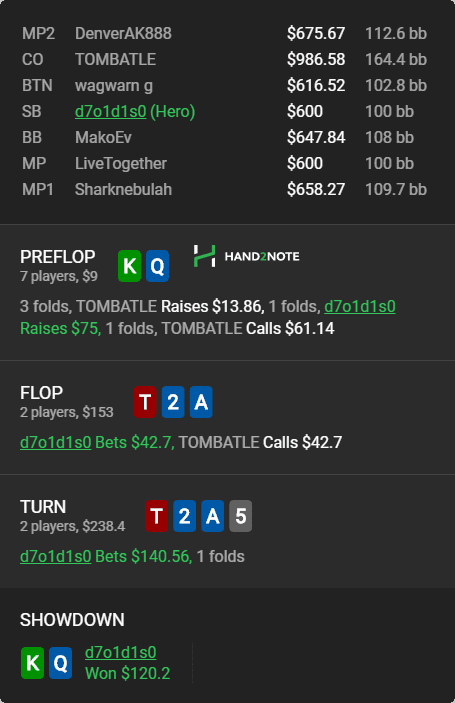Open d7o1d1s0 Hero link in player list

coord(111,111)
